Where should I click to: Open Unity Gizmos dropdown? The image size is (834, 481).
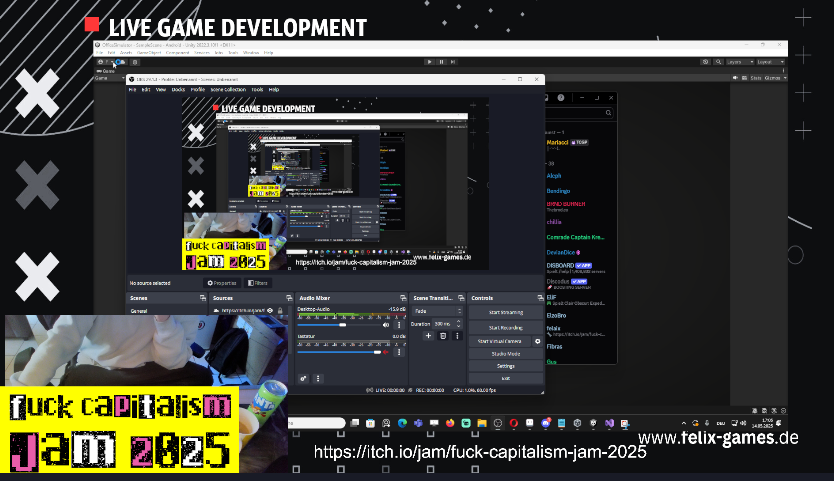coord(775,78)
